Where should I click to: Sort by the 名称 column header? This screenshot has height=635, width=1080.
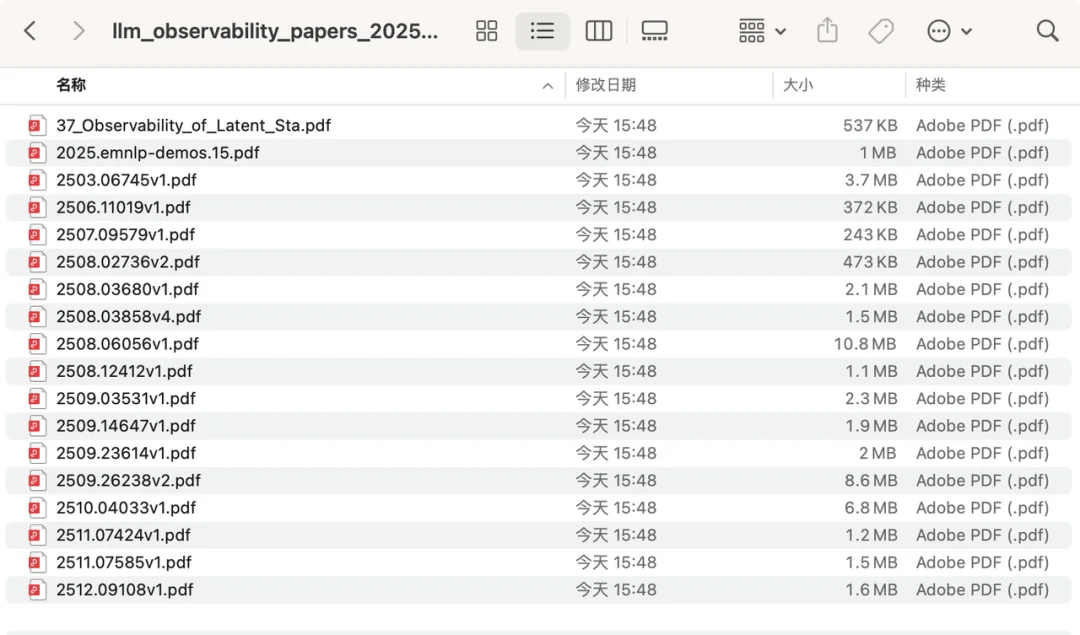[71, 85]
